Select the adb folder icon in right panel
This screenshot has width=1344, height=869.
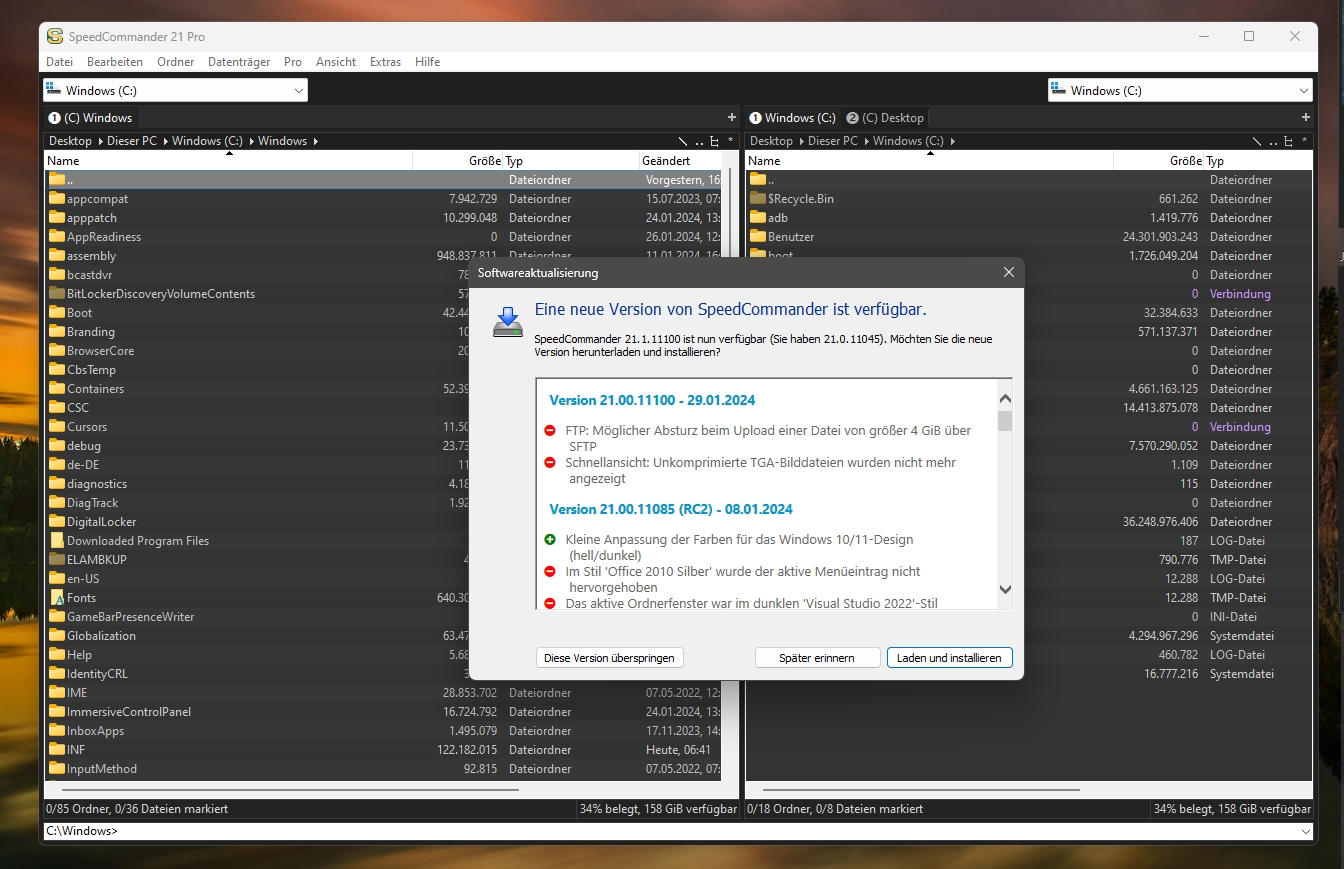[x=757, y=217]
